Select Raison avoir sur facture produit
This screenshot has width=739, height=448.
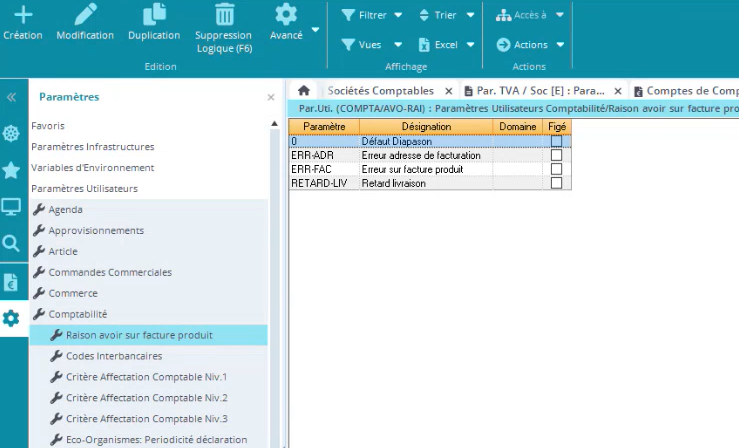[x=148, y=335]
